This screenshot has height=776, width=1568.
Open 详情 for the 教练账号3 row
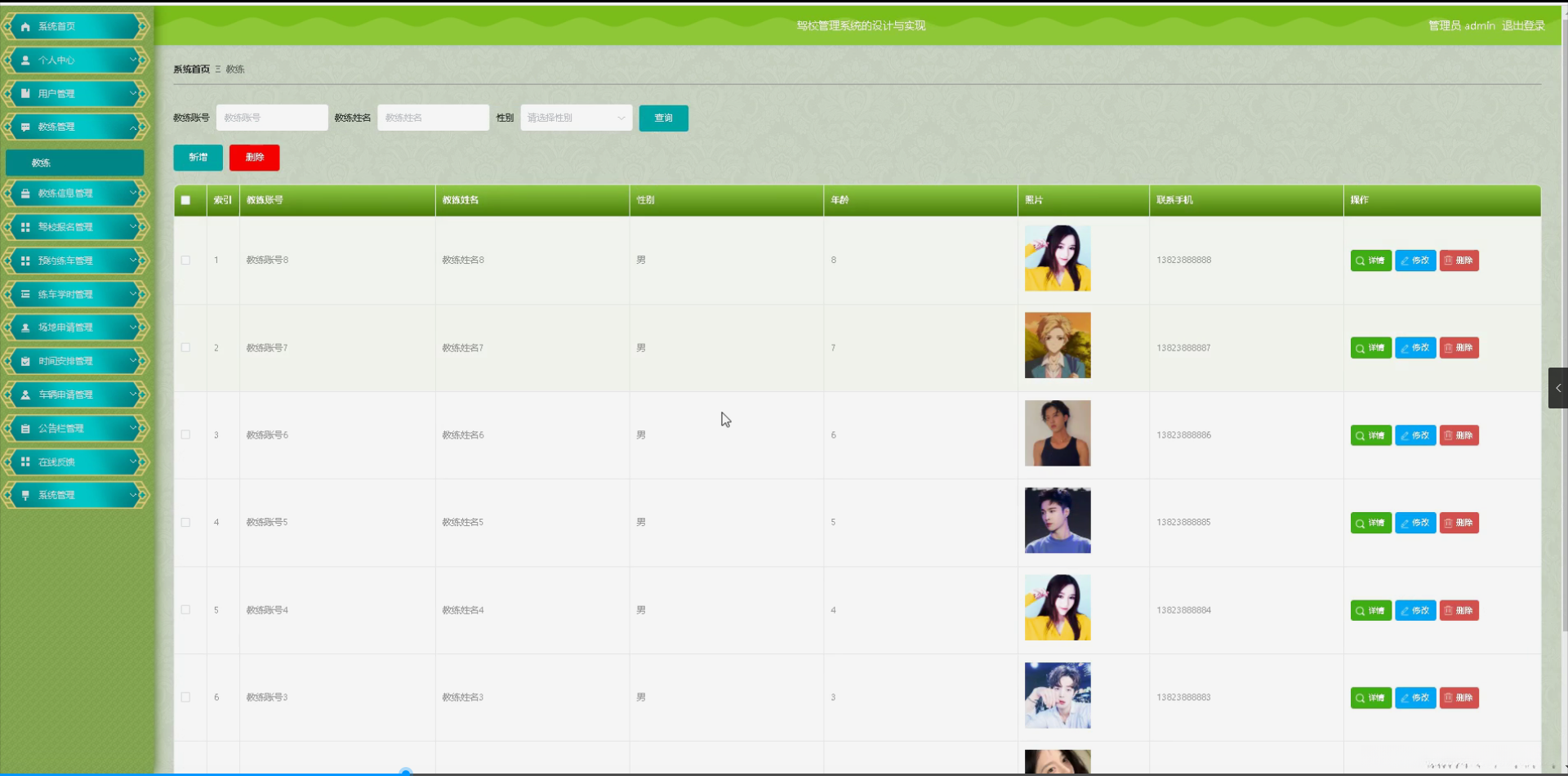(x=1371, y=698)
